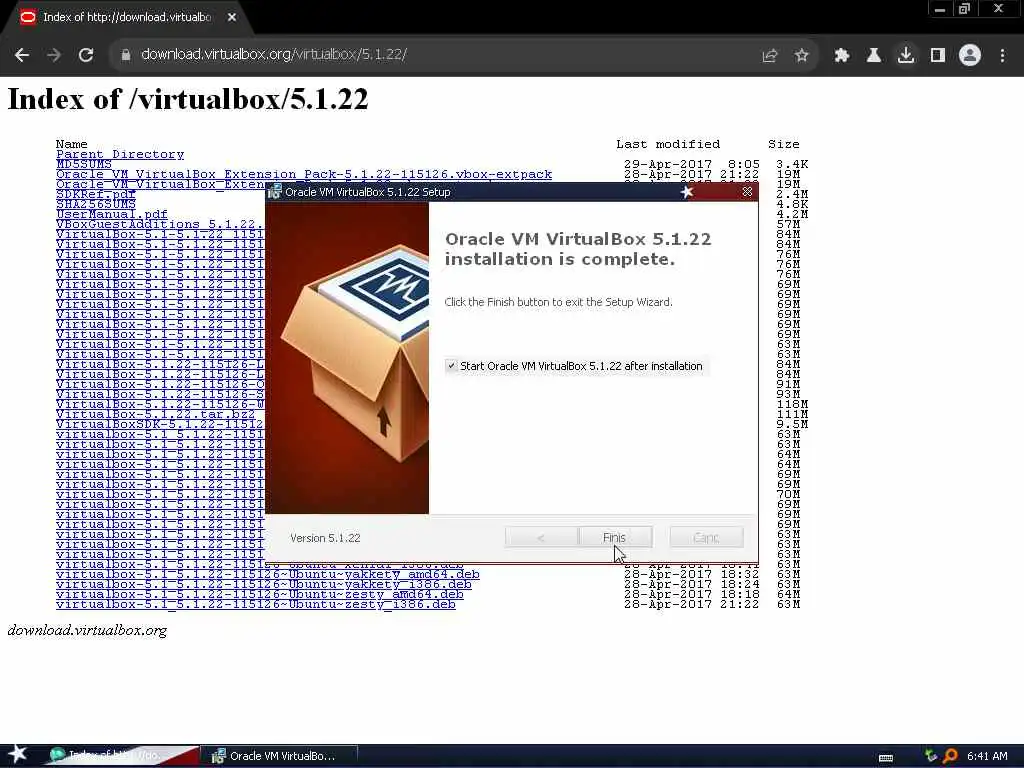The width and height of the screenshot is (1024, 768).
Task: Download the Ubuntu zesty i386.deb link
Action: 256,604
